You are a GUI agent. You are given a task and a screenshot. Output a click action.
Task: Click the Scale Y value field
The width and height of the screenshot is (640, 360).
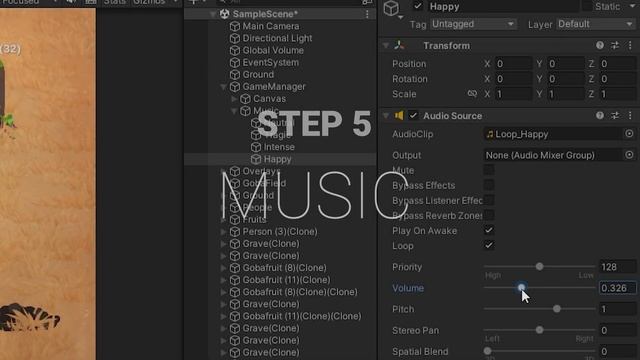566,94
